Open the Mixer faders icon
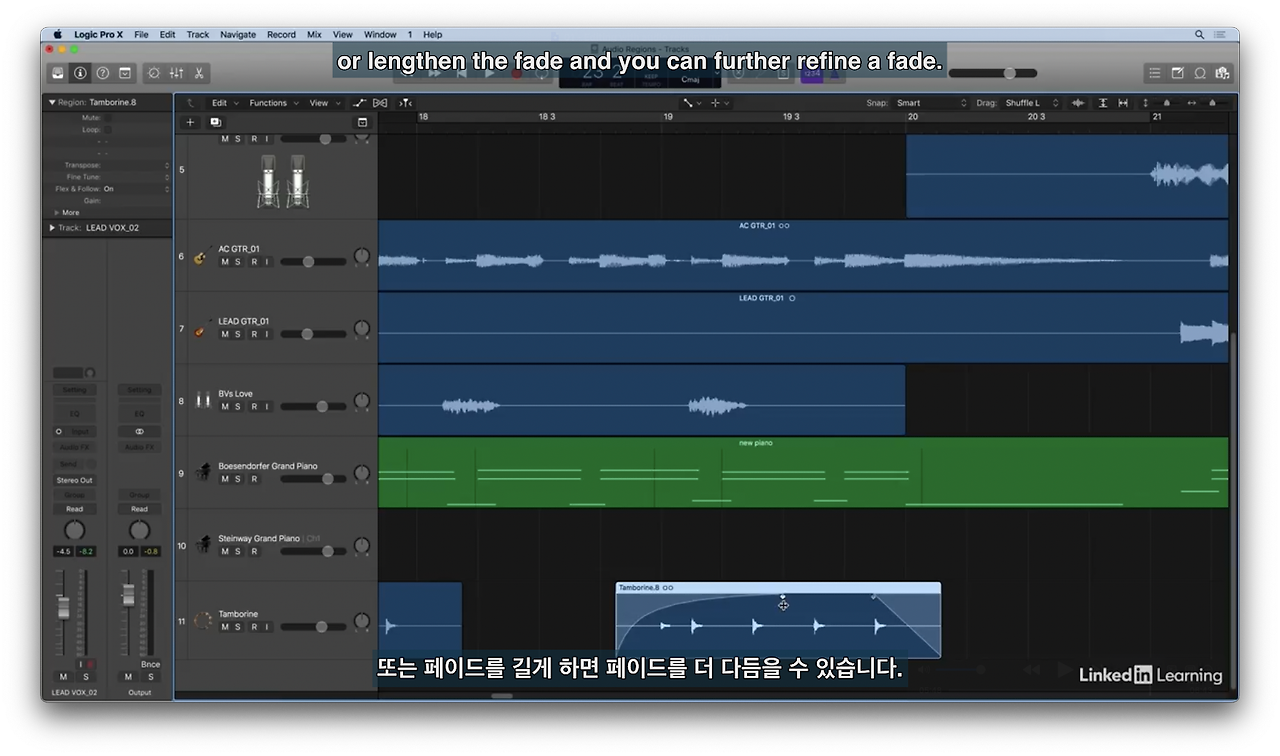The image size is (1280, 756). click(176, 73)
